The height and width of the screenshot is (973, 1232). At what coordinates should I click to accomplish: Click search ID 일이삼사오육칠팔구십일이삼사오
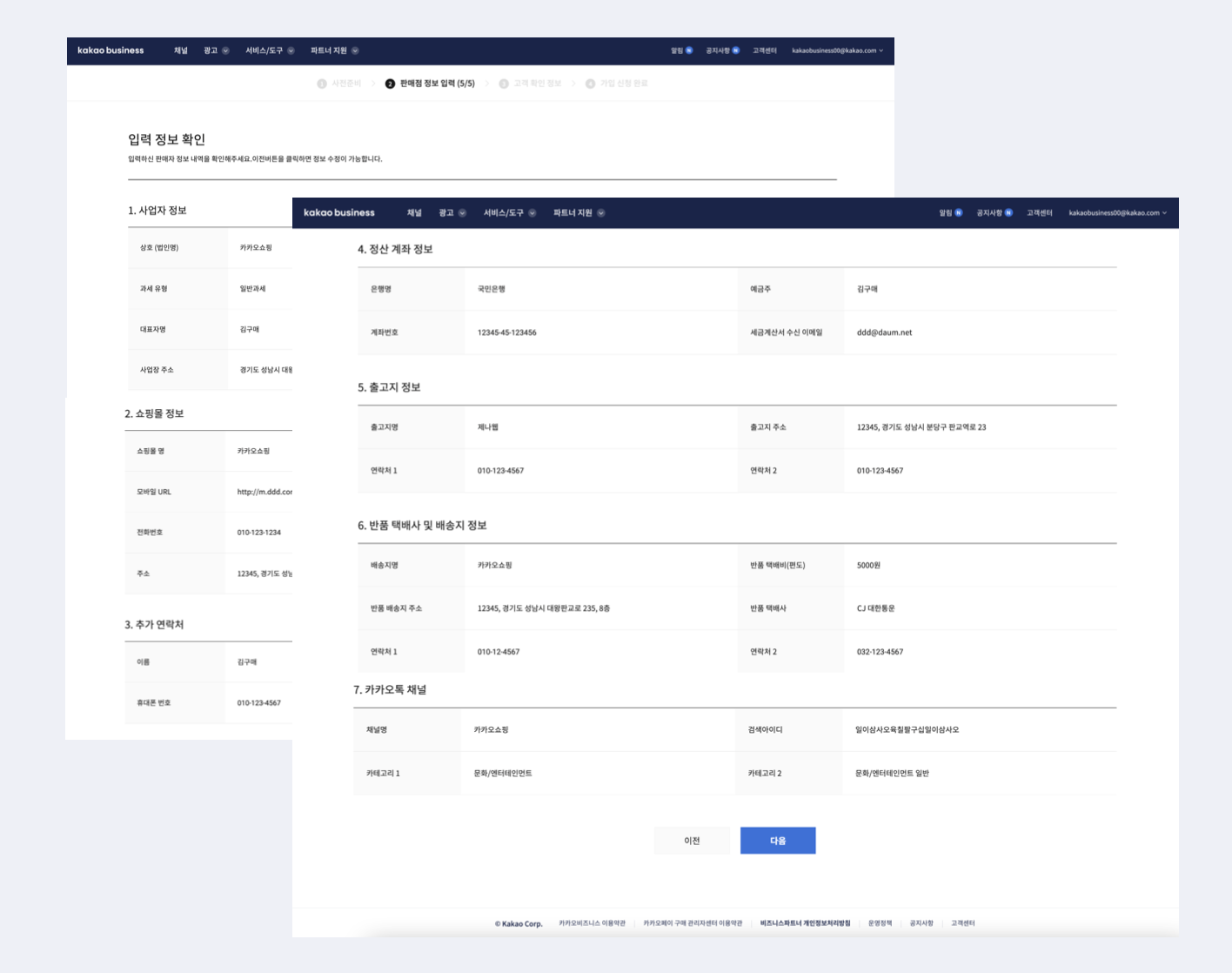[x=907, y=730]
